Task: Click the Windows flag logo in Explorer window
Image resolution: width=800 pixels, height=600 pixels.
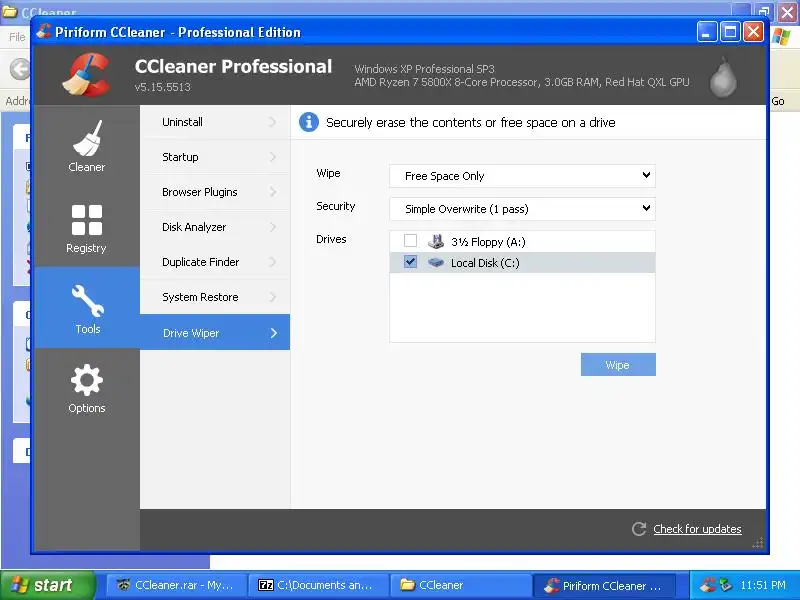Action: [781, 37]
